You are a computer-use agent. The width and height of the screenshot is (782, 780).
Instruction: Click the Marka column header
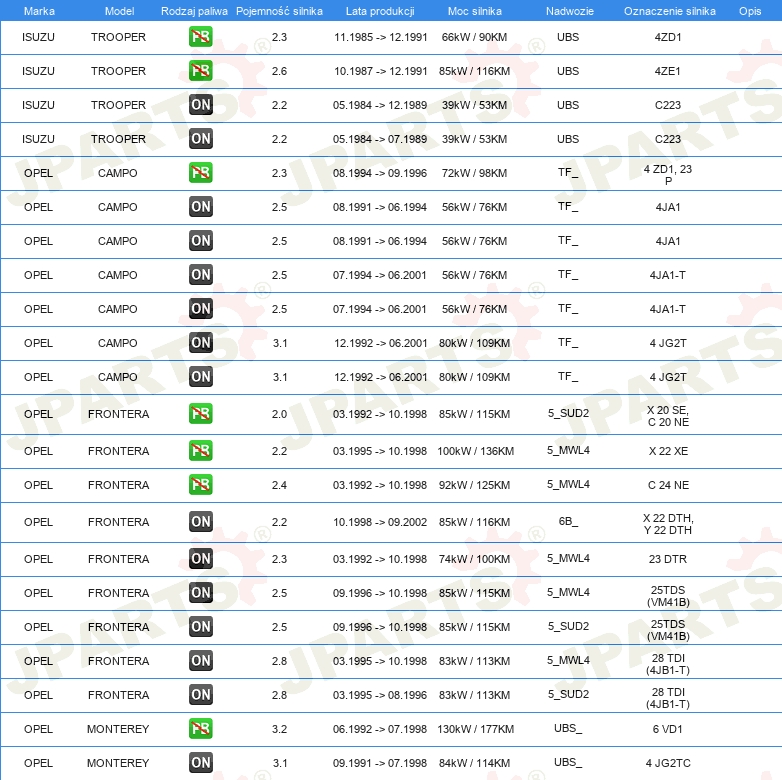tap(39, 11)
